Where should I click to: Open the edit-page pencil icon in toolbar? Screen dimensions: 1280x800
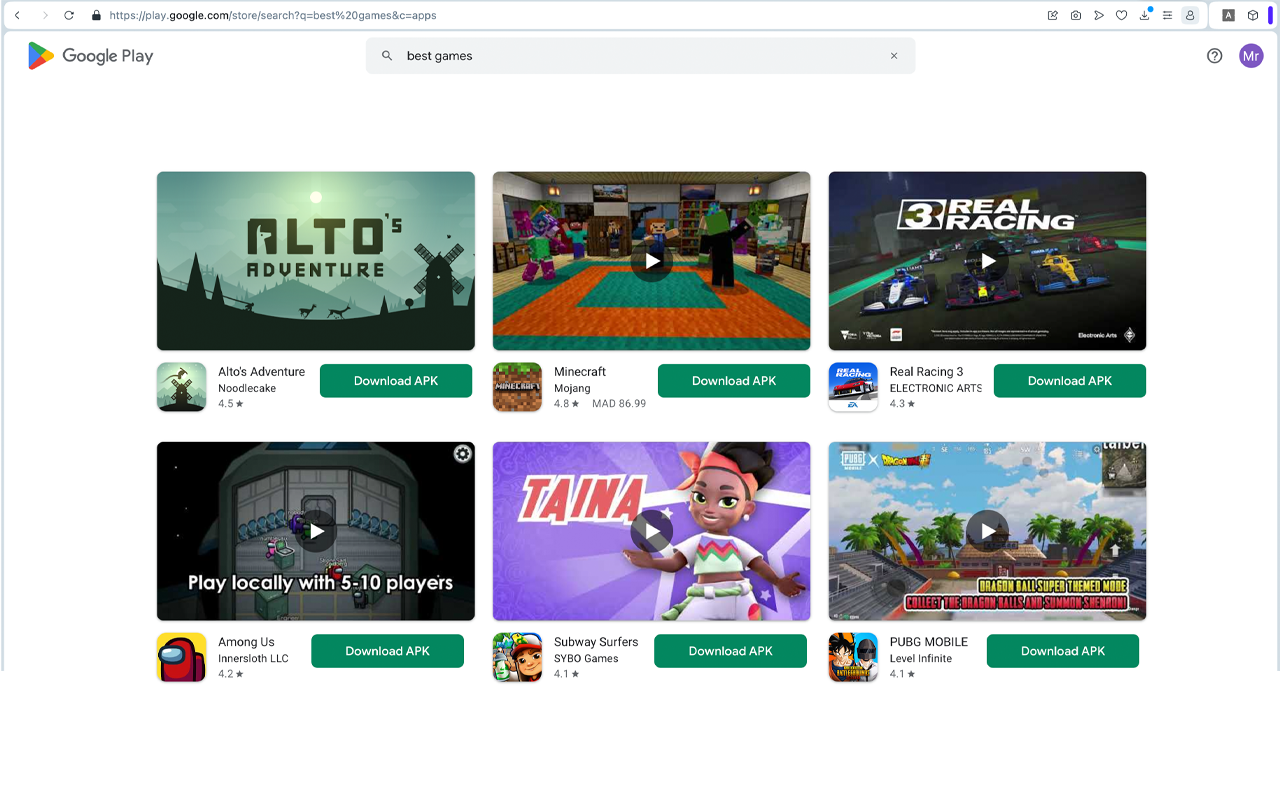[1053, 15]
